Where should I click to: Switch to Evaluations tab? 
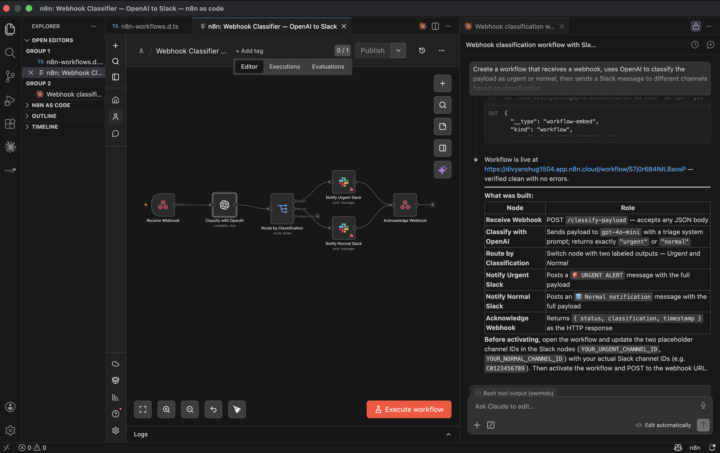(x=327, y=67)
